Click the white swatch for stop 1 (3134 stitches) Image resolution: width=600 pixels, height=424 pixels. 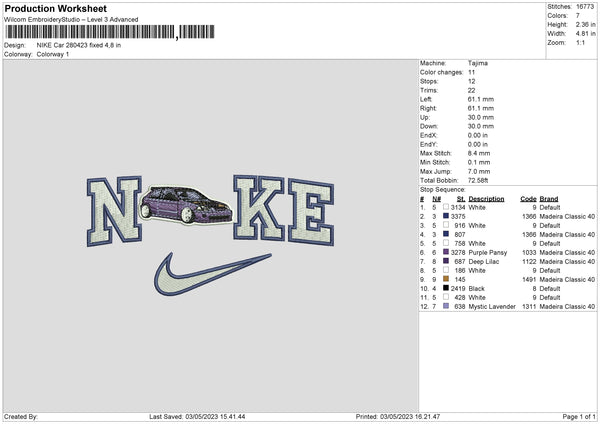point(446,207)
